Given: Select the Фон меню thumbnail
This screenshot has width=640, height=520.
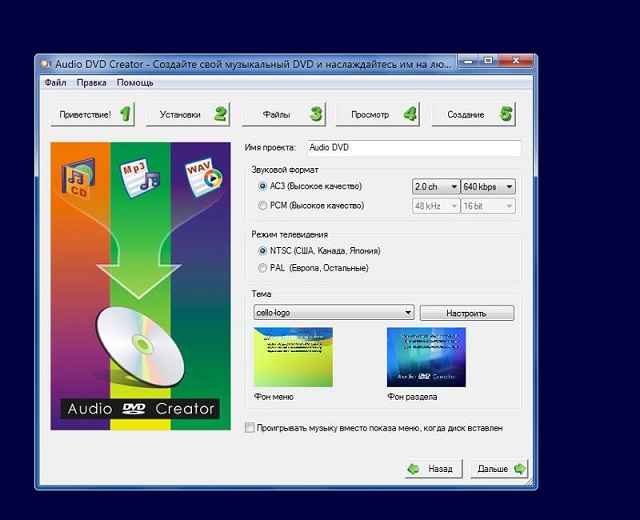Looking at the screenshot, I should (x=293, y=357).
